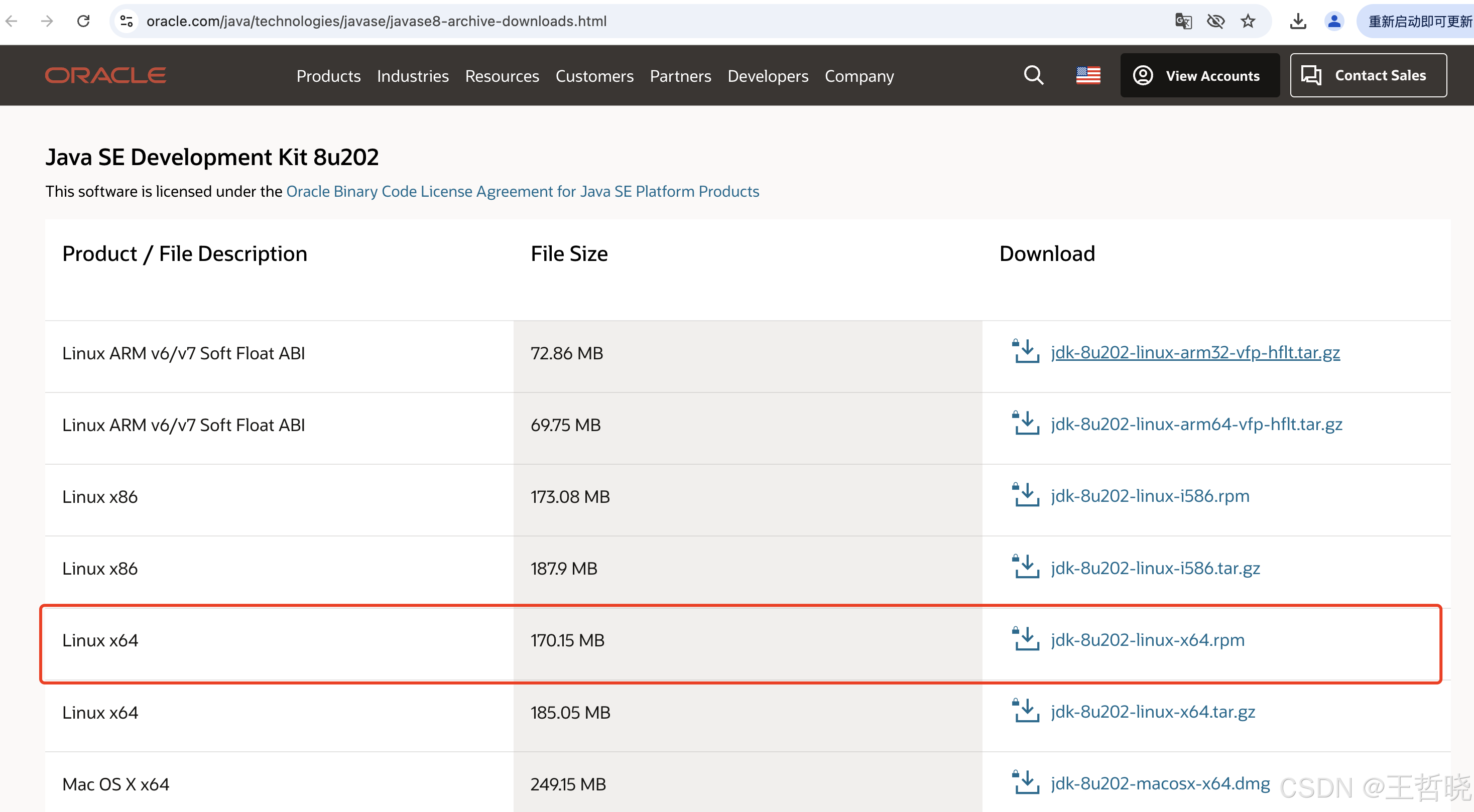Click the US flag country selector
Image resolution: width=1474 pixels, height=812 pixels.
1088,75
